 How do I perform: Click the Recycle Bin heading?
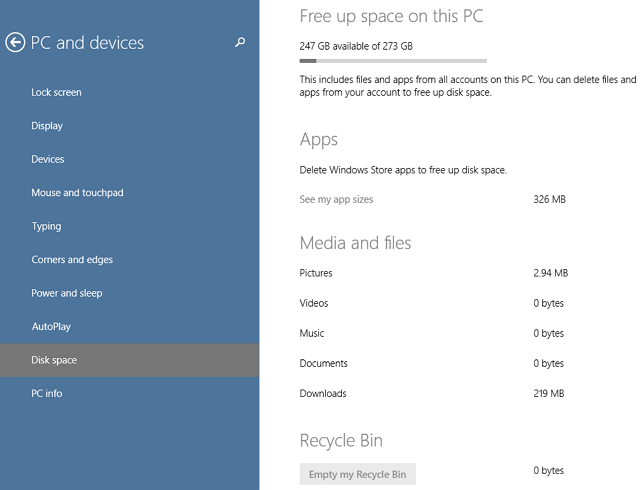point(341,441)
